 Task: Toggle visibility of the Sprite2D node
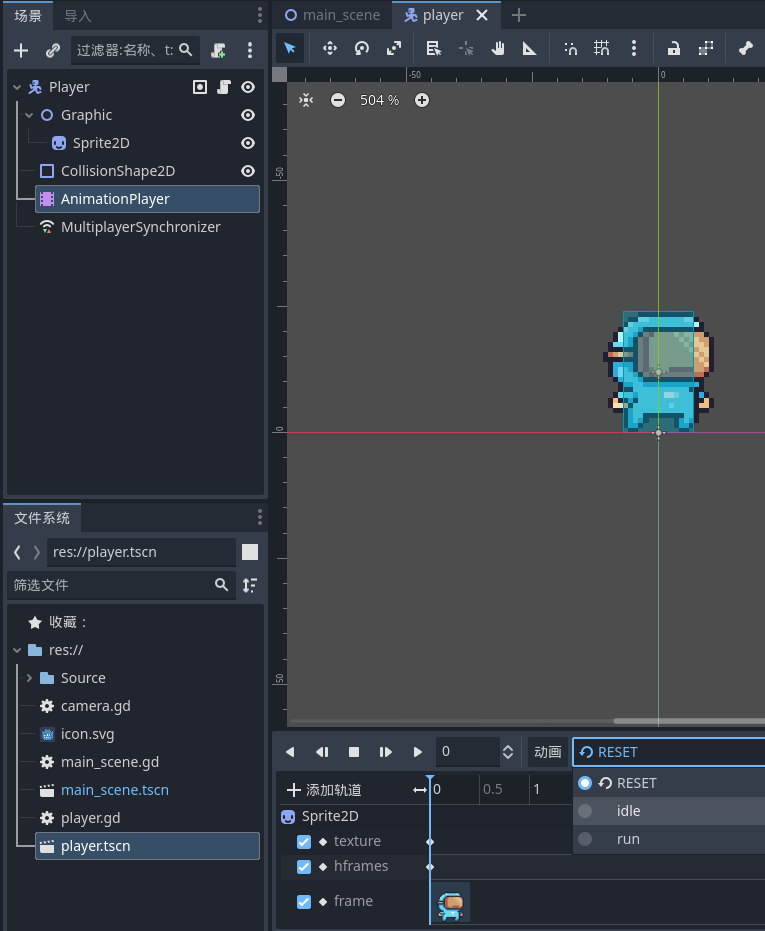[248, 143]
